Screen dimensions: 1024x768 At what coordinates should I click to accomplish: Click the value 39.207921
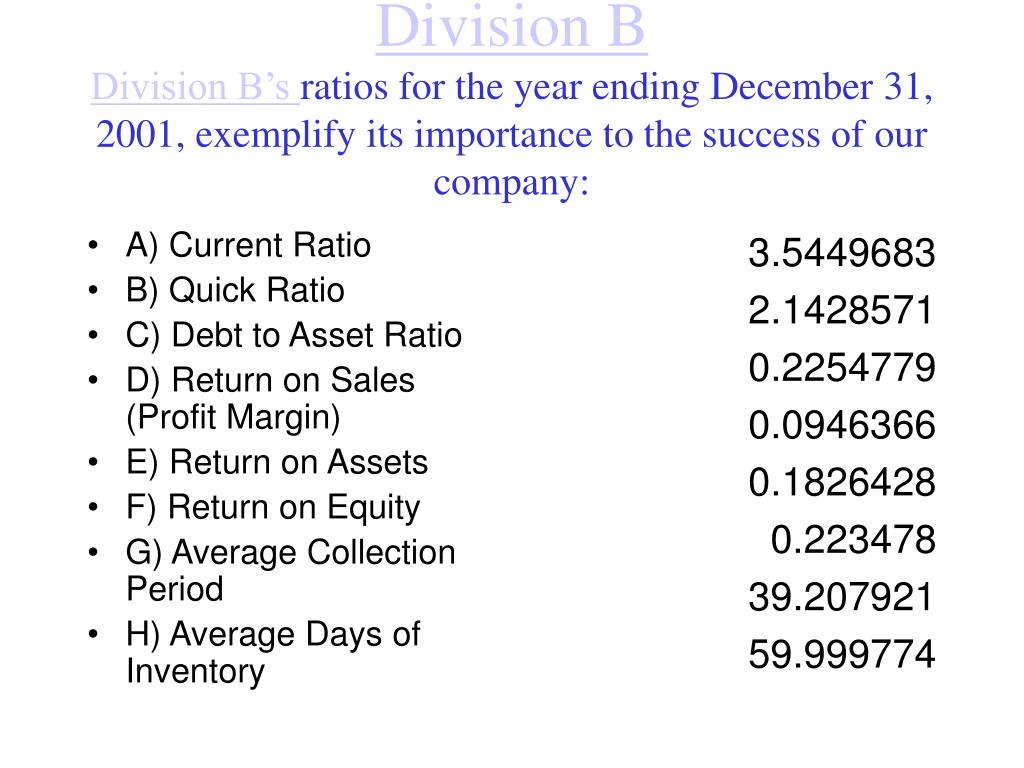coord(841,598)
